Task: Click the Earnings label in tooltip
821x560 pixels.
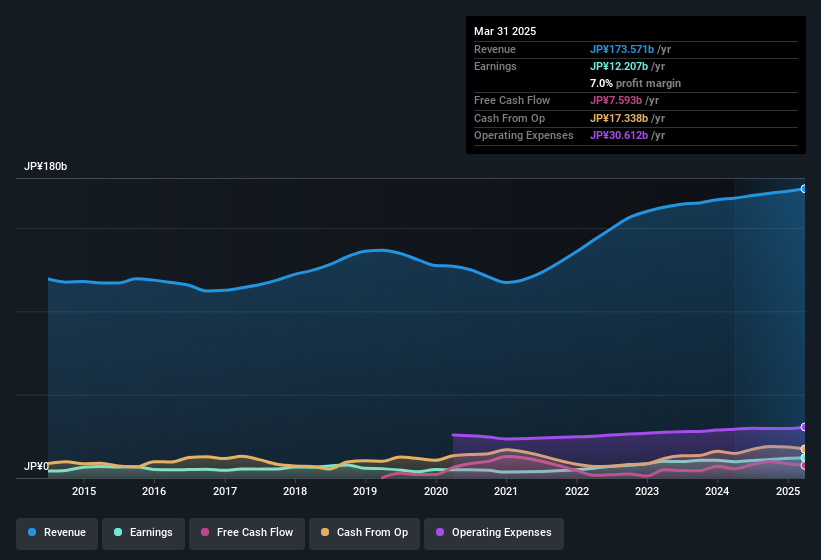Action: click(x=495, y=66)
